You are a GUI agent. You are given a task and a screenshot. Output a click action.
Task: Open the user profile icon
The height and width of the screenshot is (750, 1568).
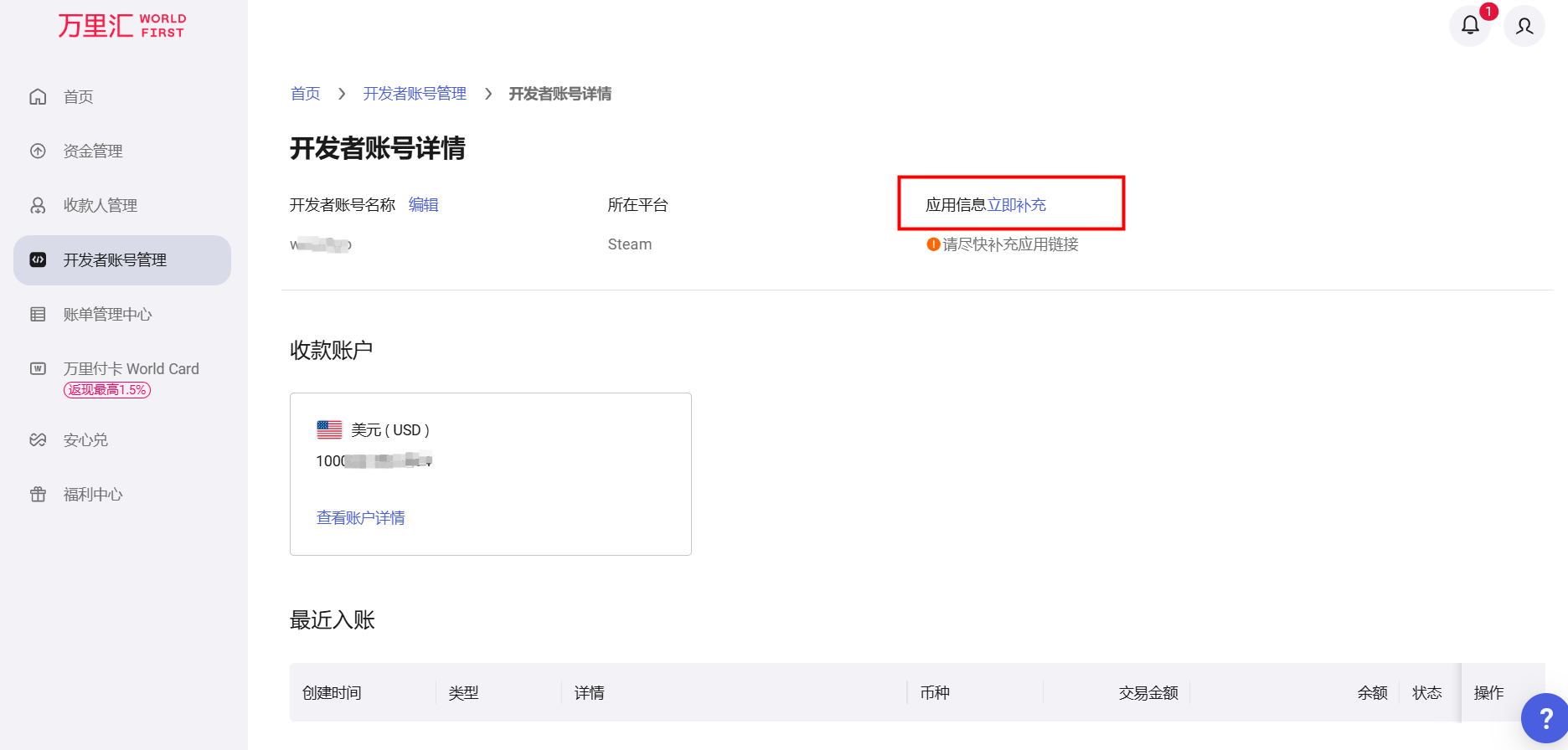click(1524, 25)
